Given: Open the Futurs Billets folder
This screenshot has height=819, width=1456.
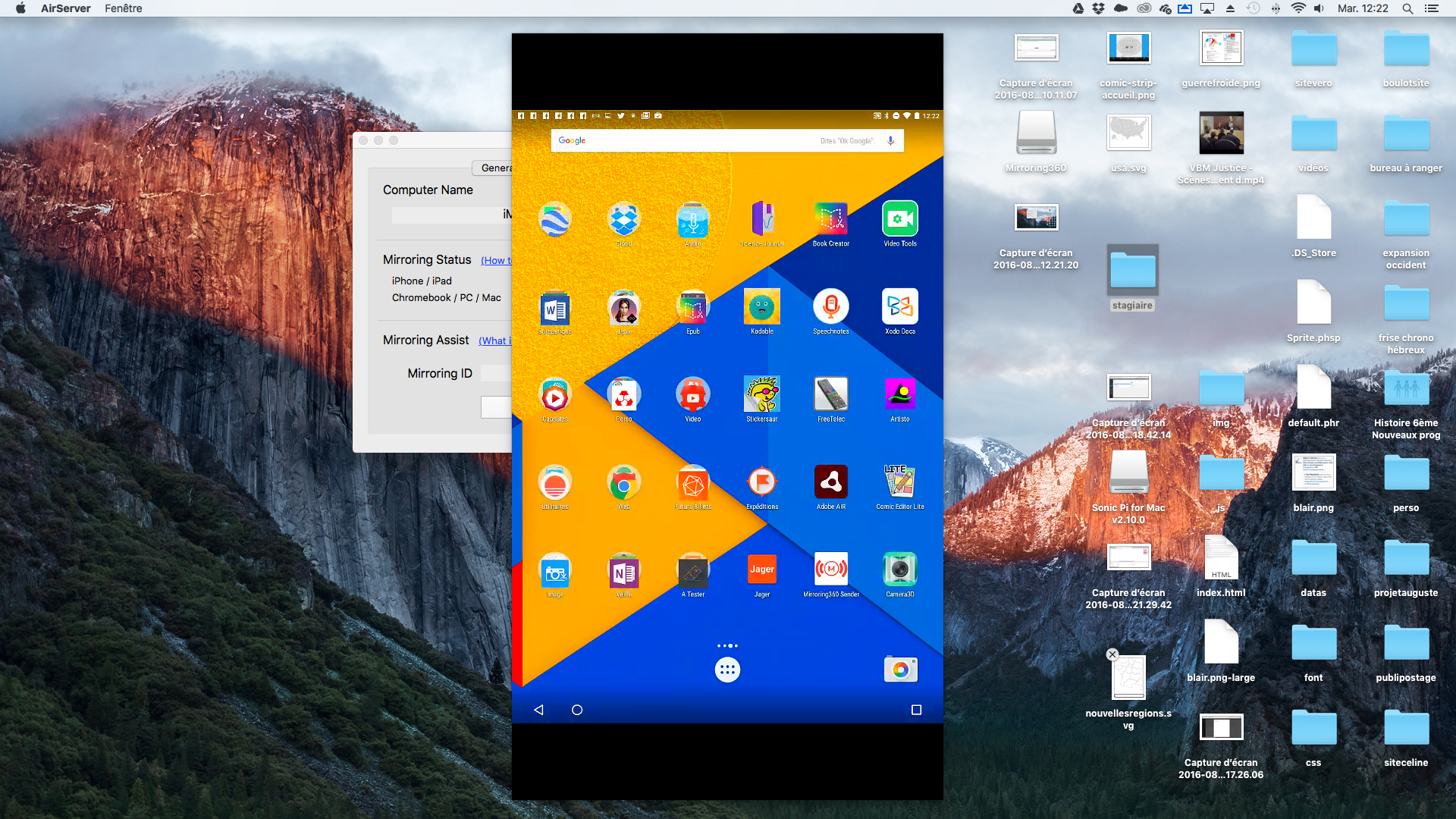Looking at the screenshot, I should pos(692,483).
